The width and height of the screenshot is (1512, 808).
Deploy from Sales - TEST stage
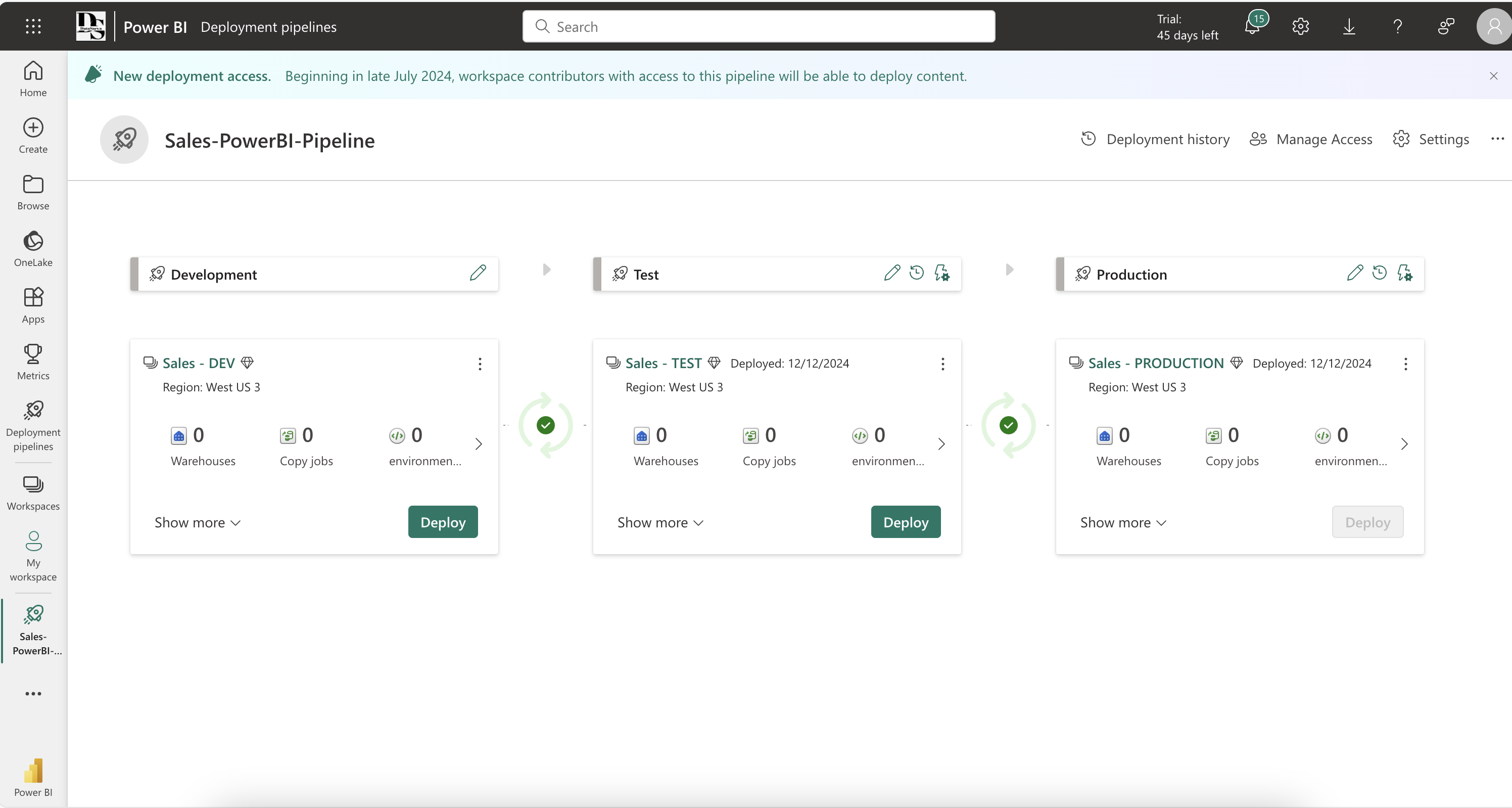pos(906,521)
